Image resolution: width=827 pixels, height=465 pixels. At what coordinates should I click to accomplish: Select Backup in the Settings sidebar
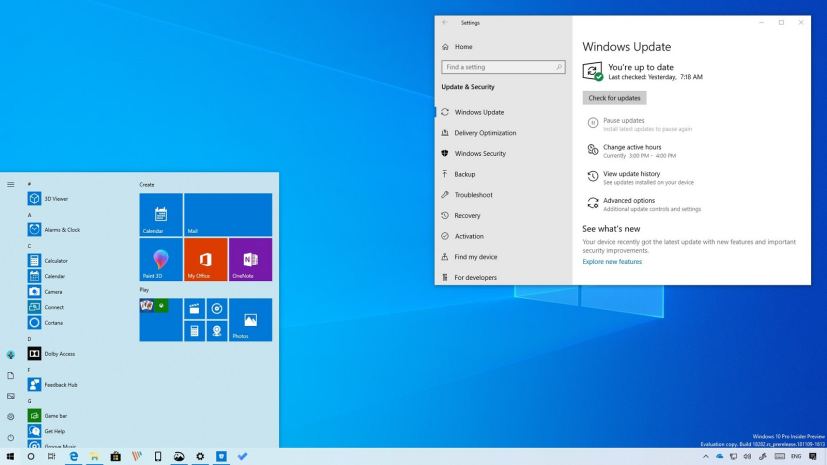tap(503, 174)
